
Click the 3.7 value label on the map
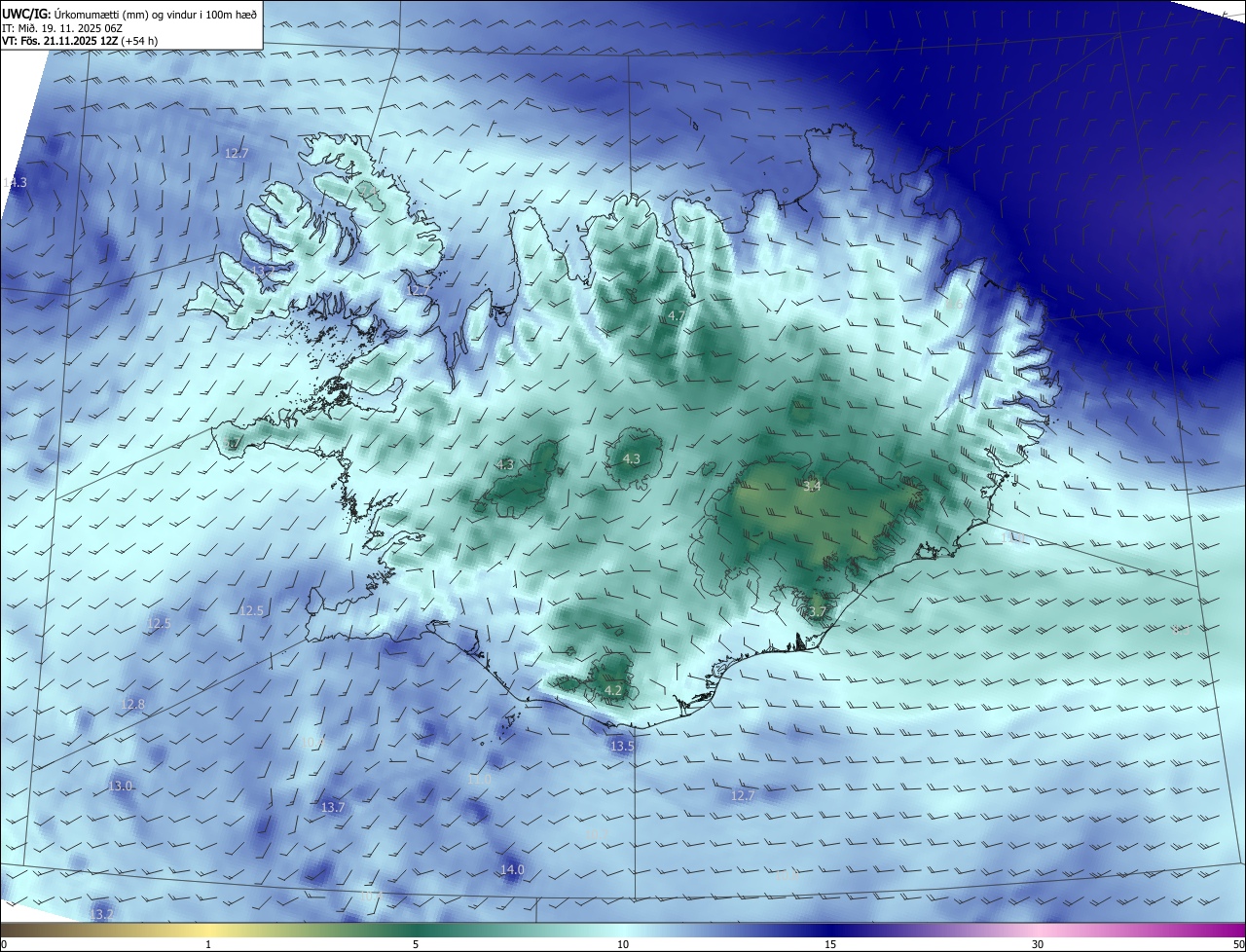(x=817, y=611)
